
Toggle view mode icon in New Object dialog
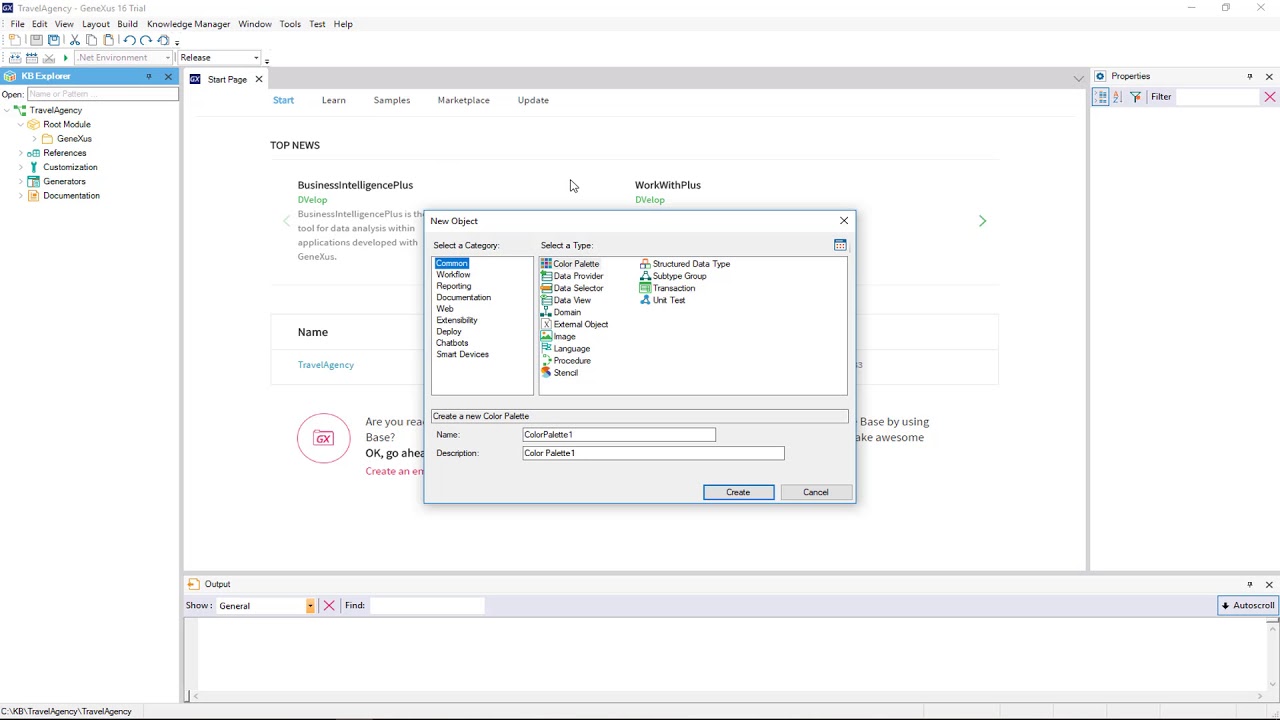[x=840, y=245]
